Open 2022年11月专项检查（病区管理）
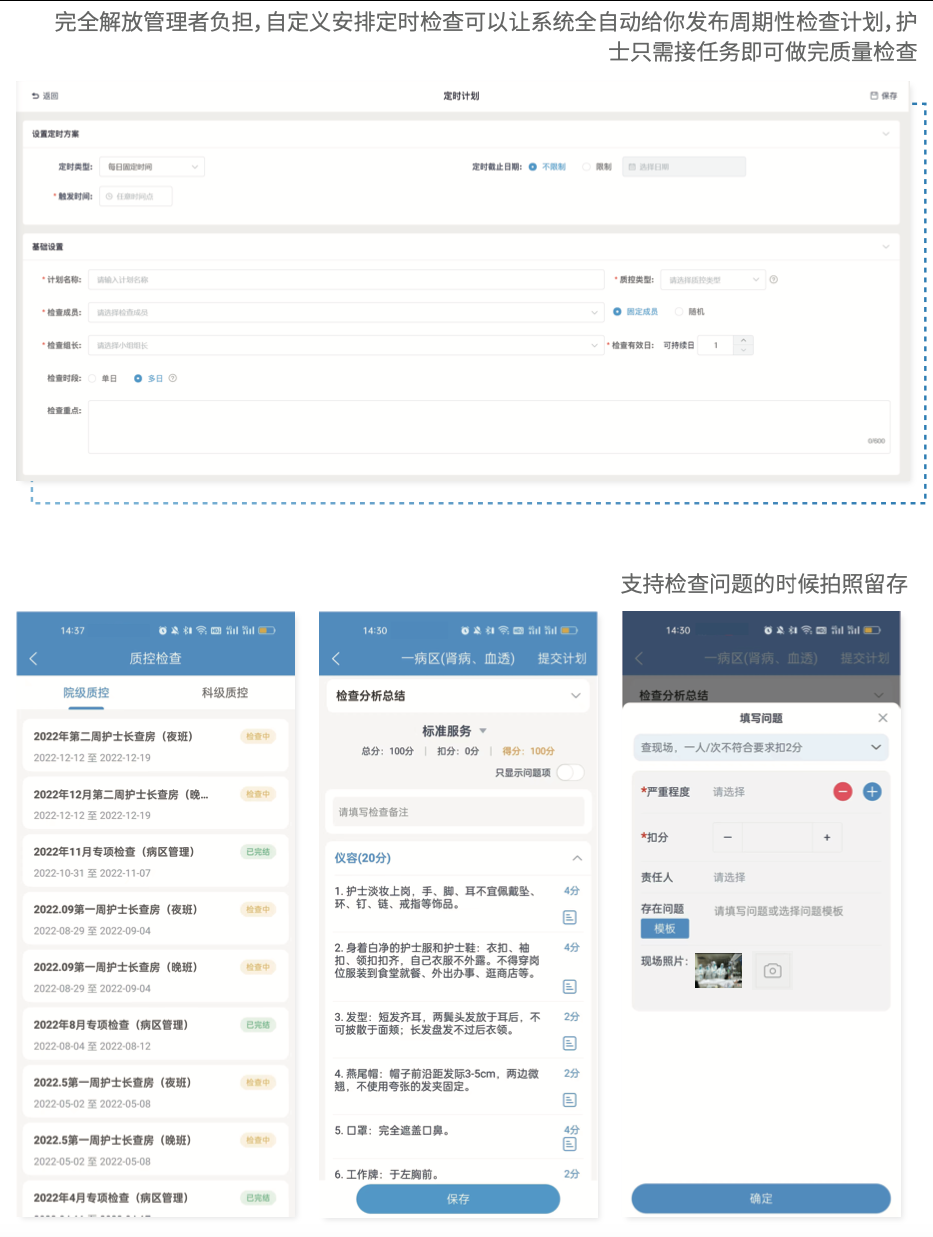 (x=155, y=860)
